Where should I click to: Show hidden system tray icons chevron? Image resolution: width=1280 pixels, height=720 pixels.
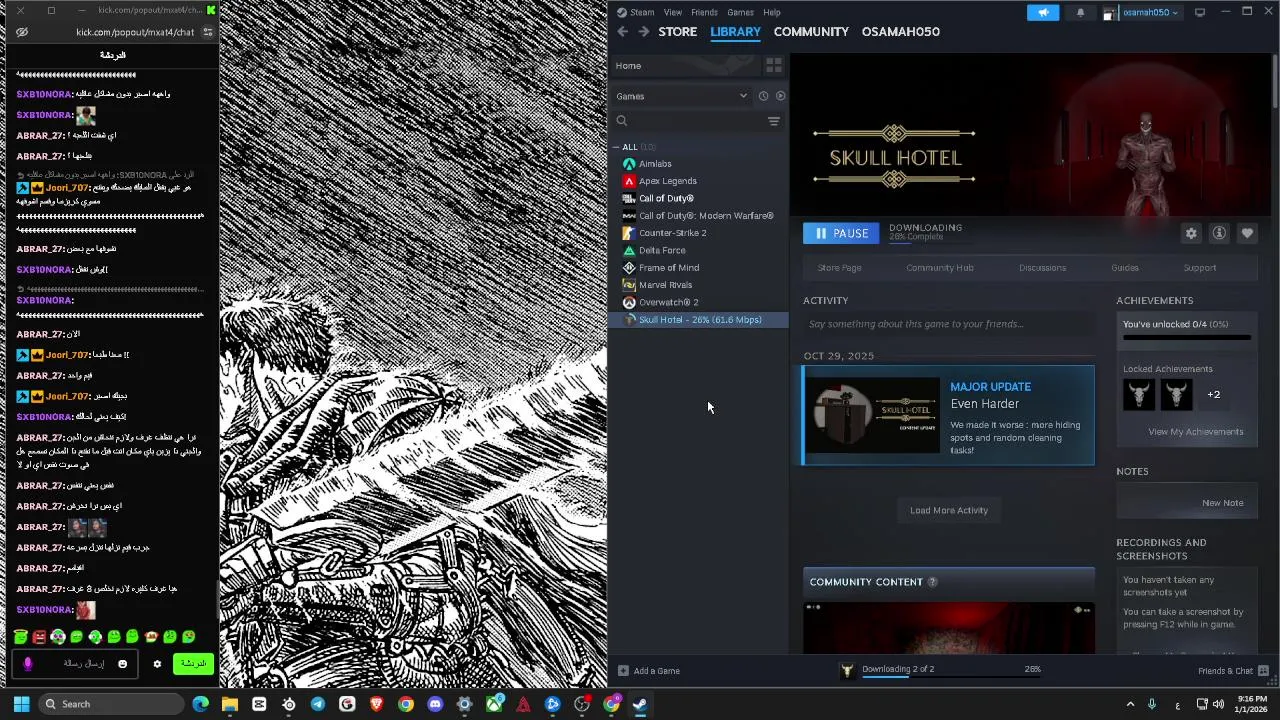(1130, 704)
